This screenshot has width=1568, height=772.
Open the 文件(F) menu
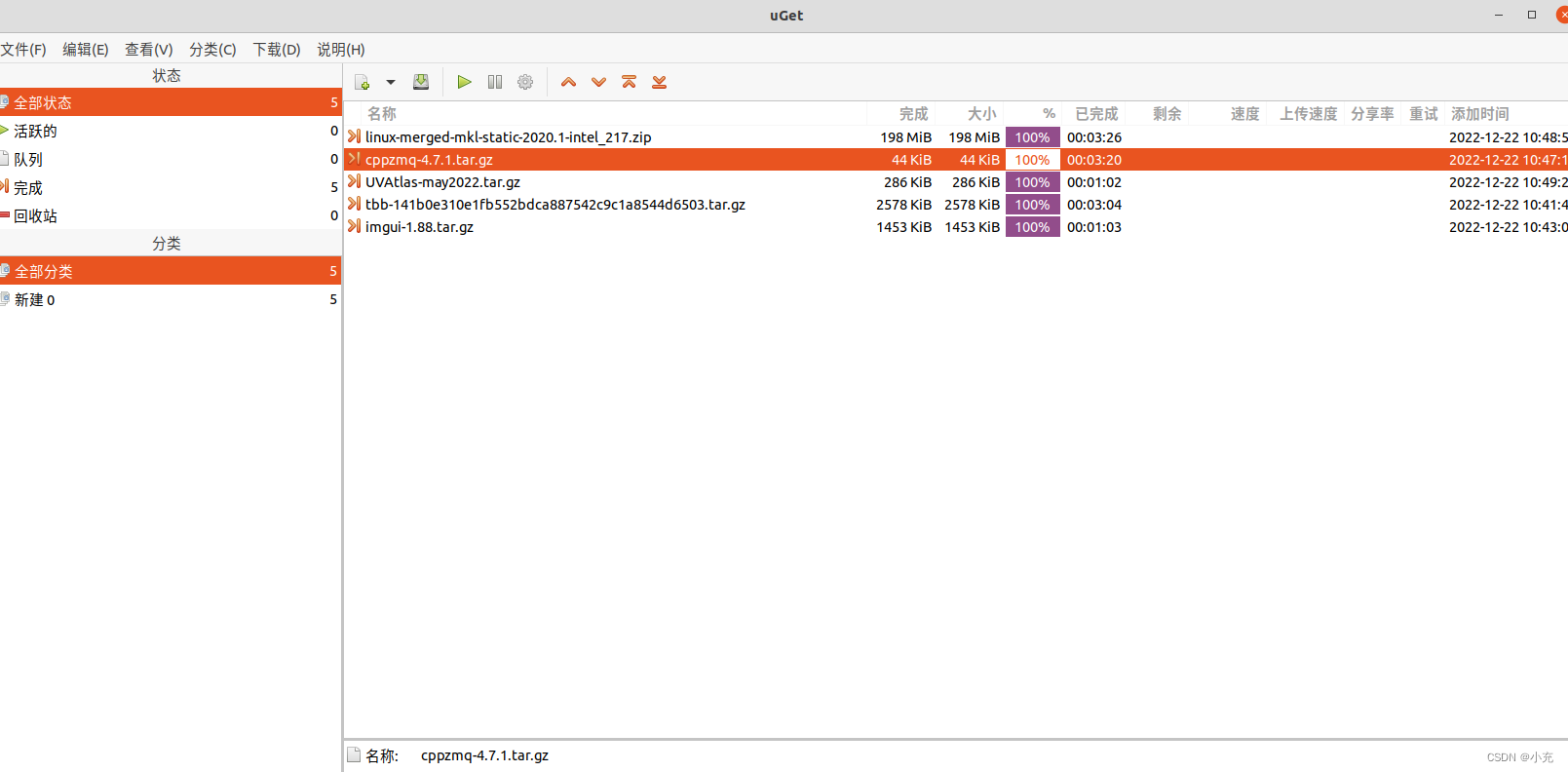(23, 49)
